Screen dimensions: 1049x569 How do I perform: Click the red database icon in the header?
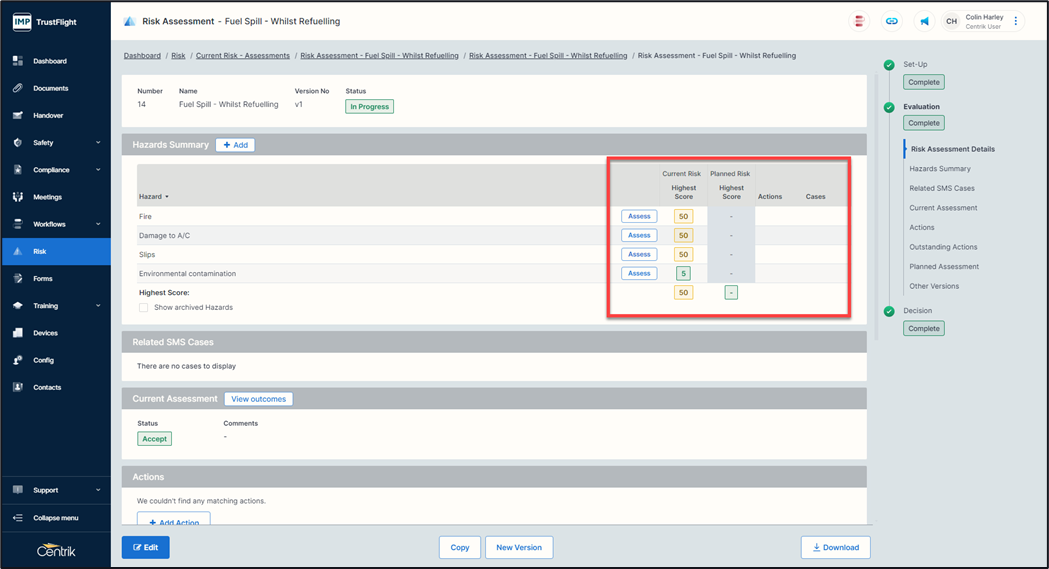pyautogui.click(x=859, y=21)
